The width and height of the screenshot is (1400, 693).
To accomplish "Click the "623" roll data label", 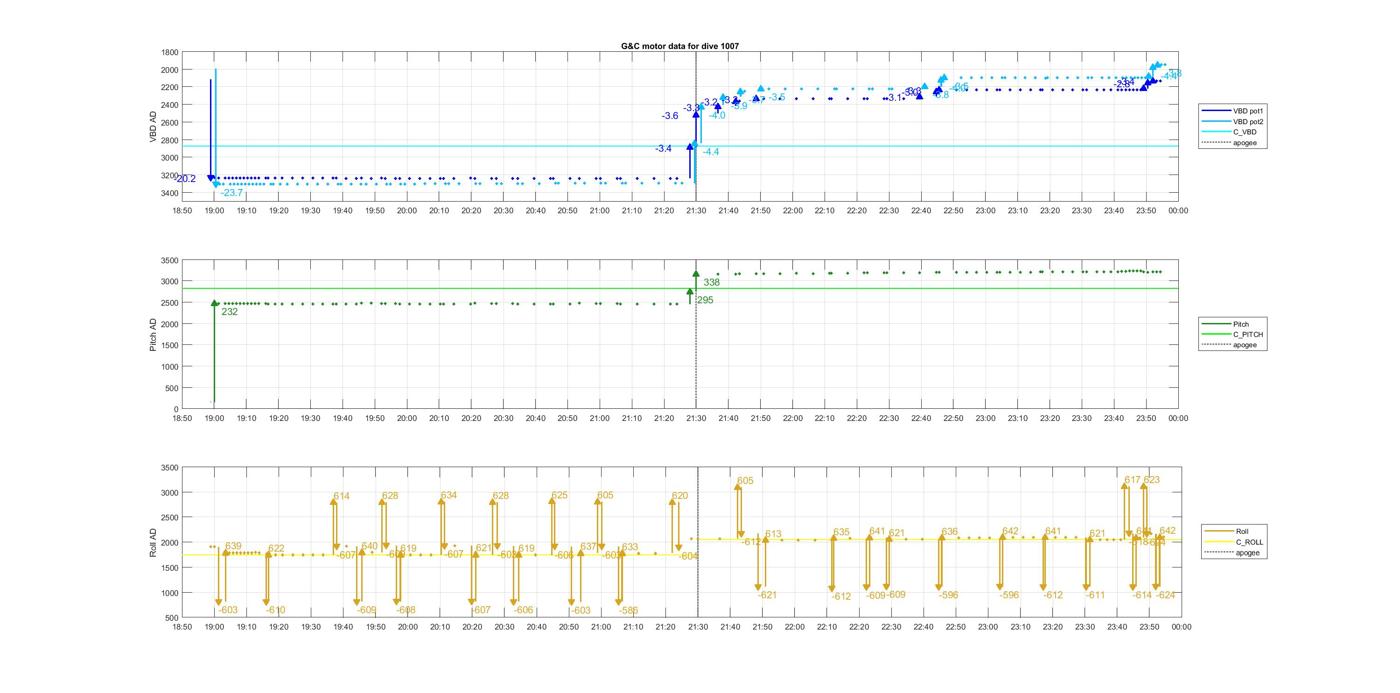I will pos(1152,480).
